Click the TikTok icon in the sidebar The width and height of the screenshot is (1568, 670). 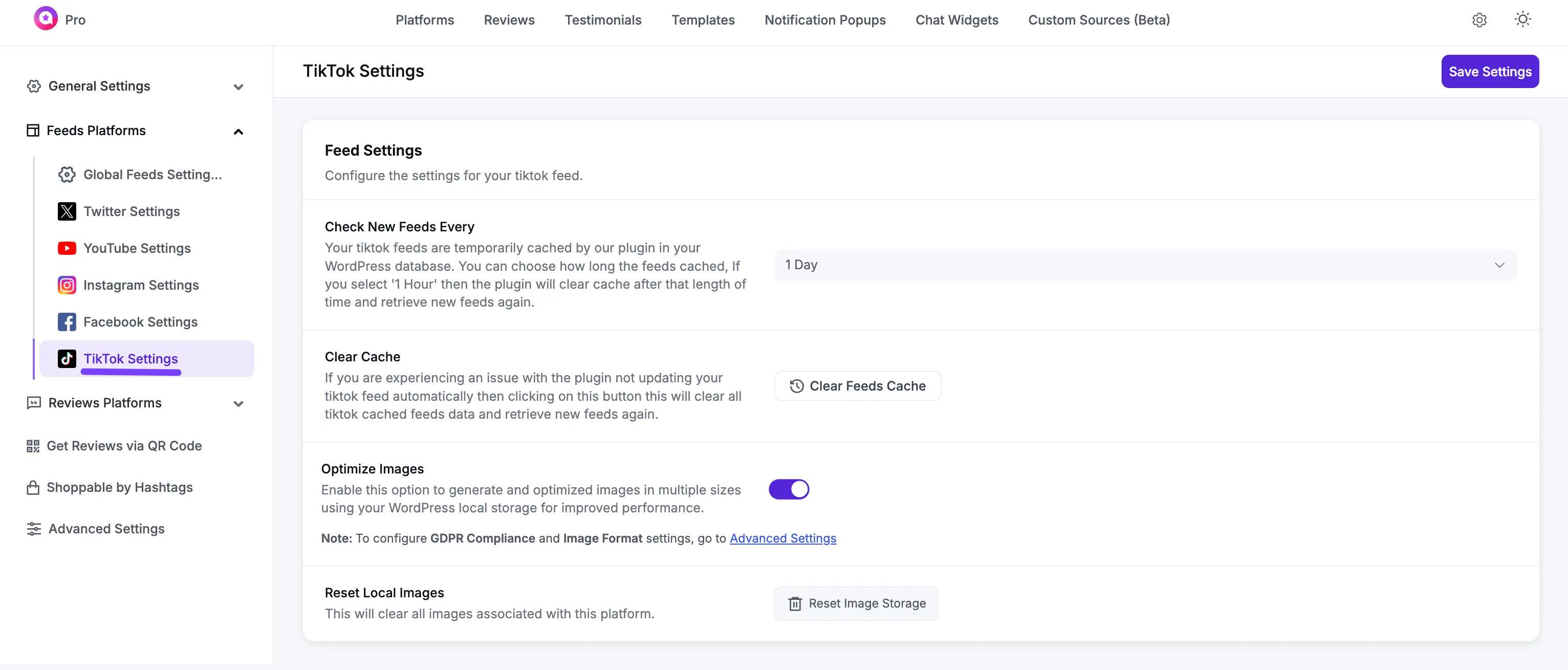(x=67, y=358)
